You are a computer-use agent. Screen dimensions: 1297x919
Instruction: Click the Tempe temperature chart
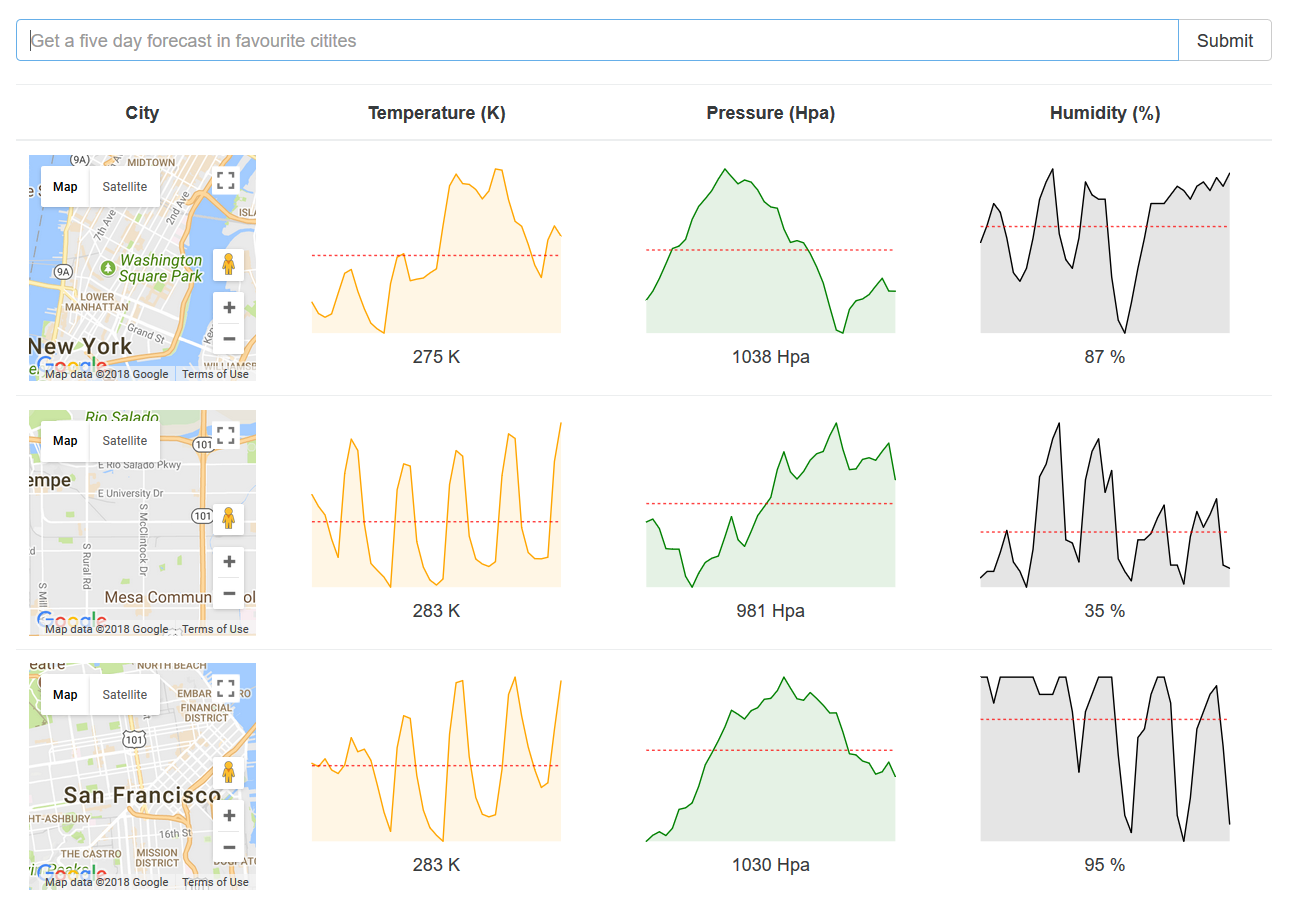(436, 504)
